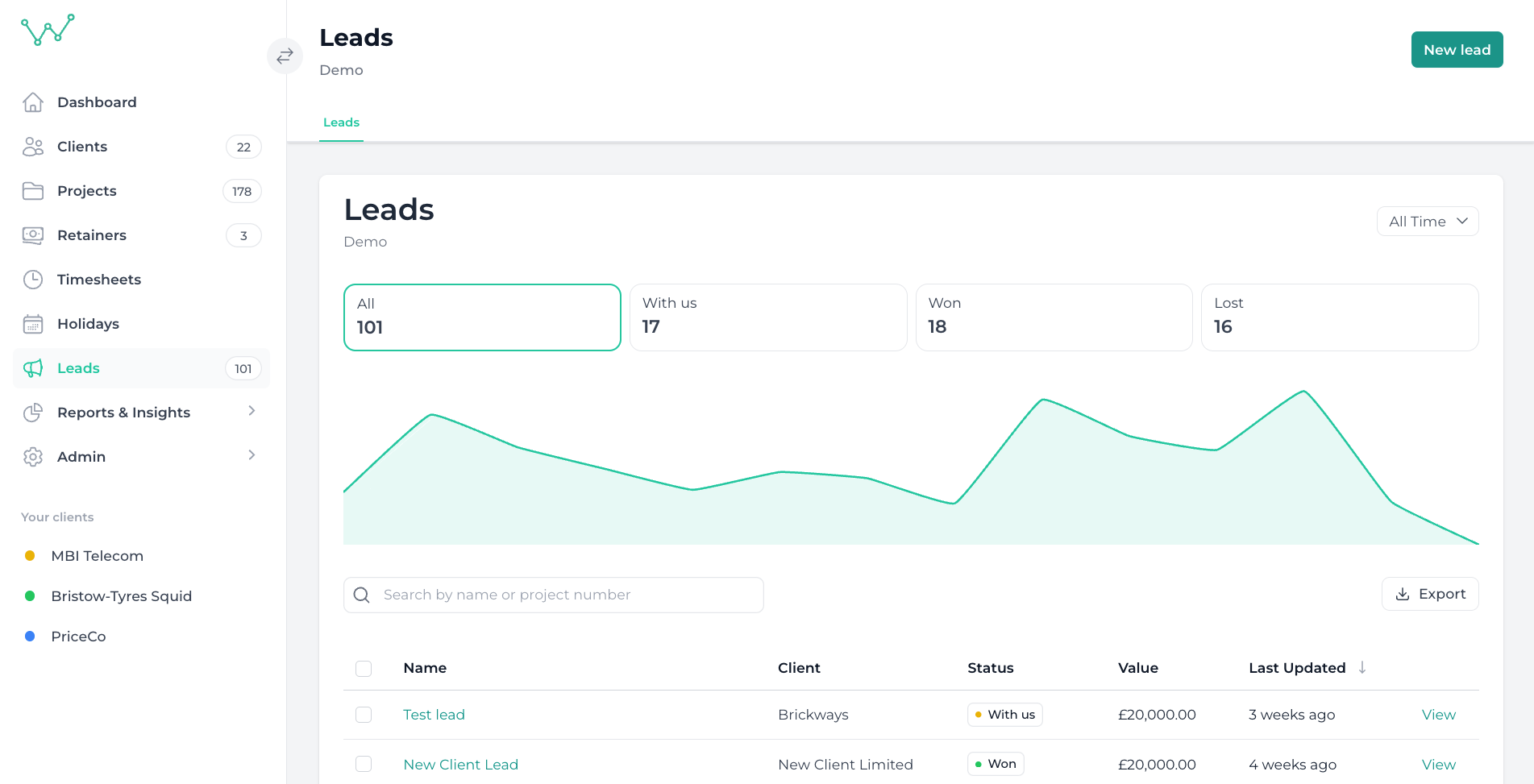Open Clients via the people icon
The width and height of the screenshot is (1534, 784).
click(x=33, y=147)
